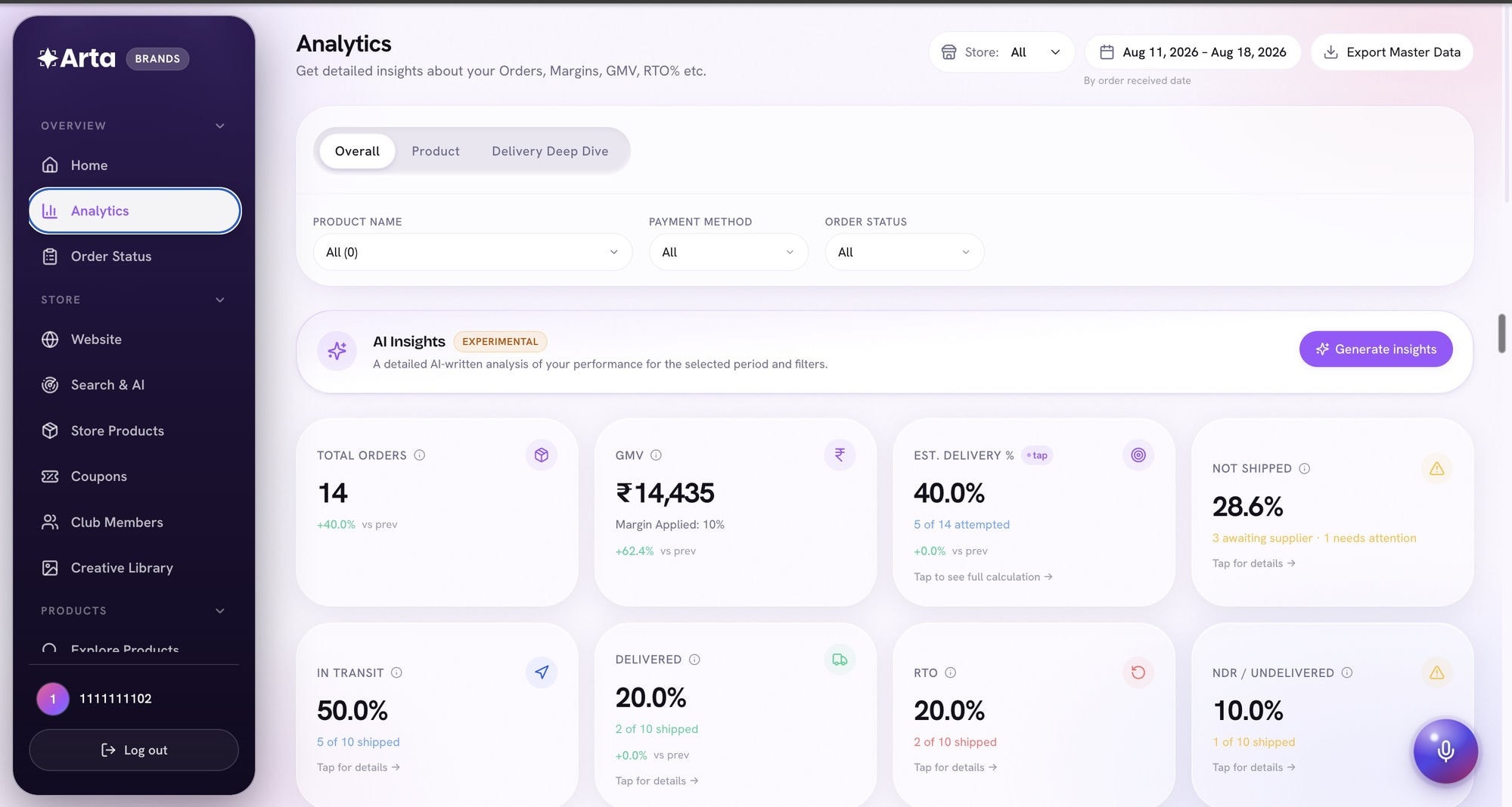This screenshot has width=1512, height=807.
Task: Open Search & AI section
Action: 134,385
